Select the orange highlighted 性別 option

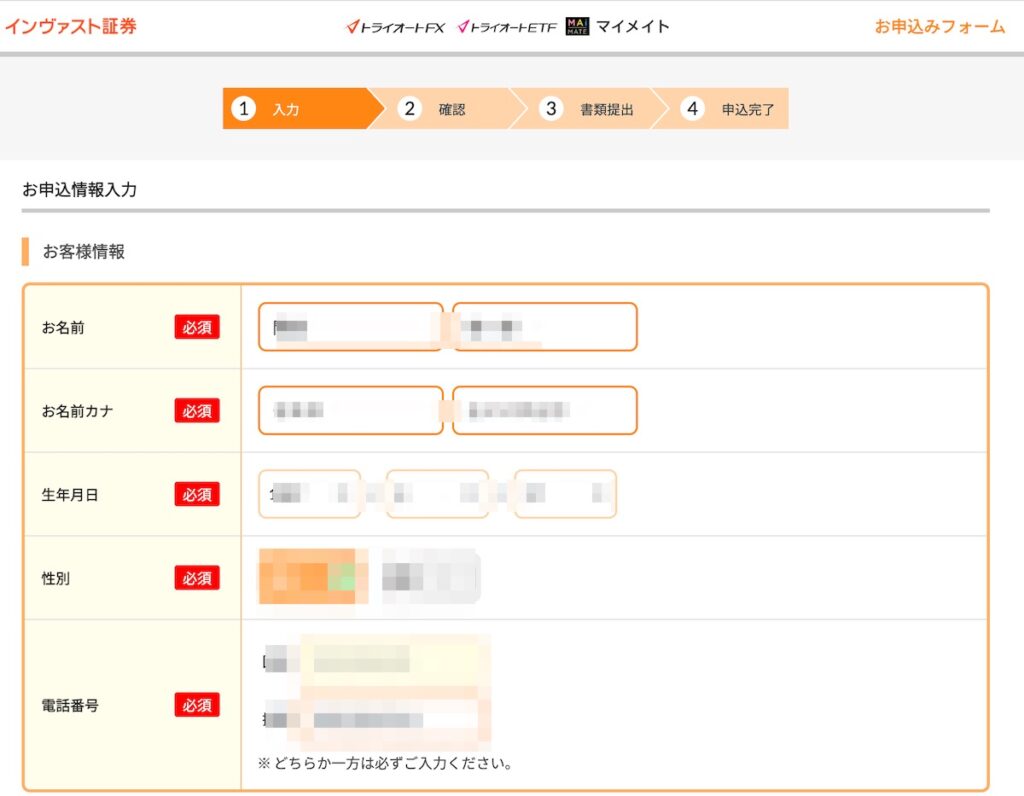pyautogui.click(x=308, y=577)
